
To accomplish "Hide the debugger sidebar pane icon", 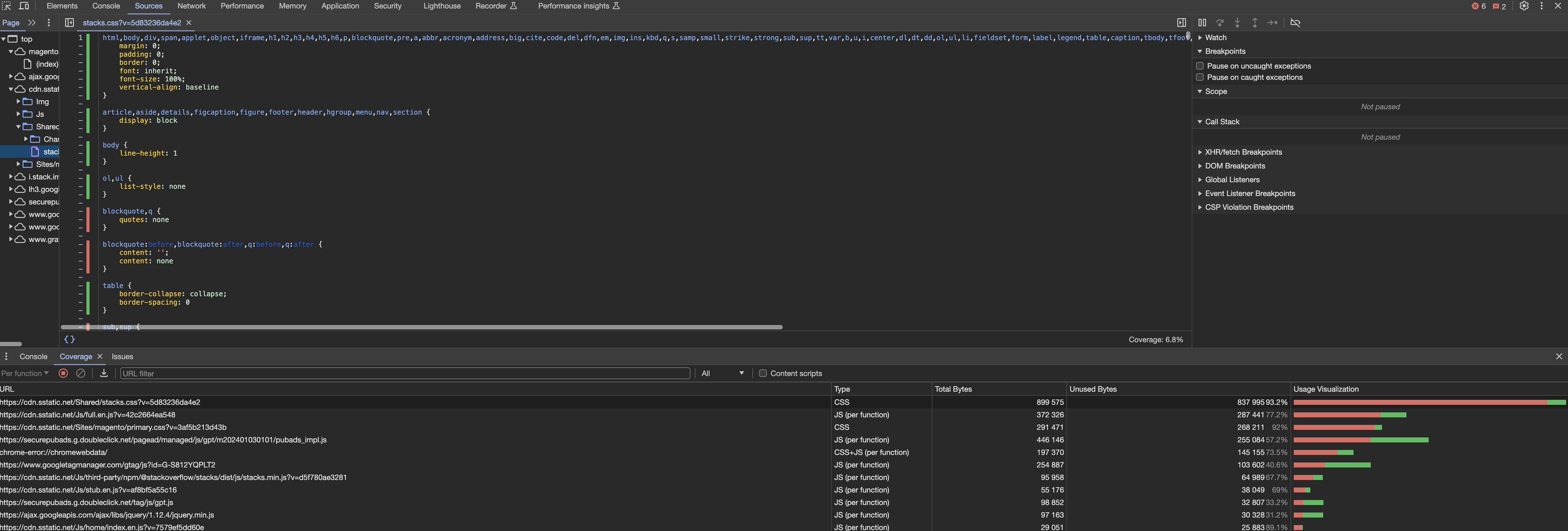I will (1181, 23).
